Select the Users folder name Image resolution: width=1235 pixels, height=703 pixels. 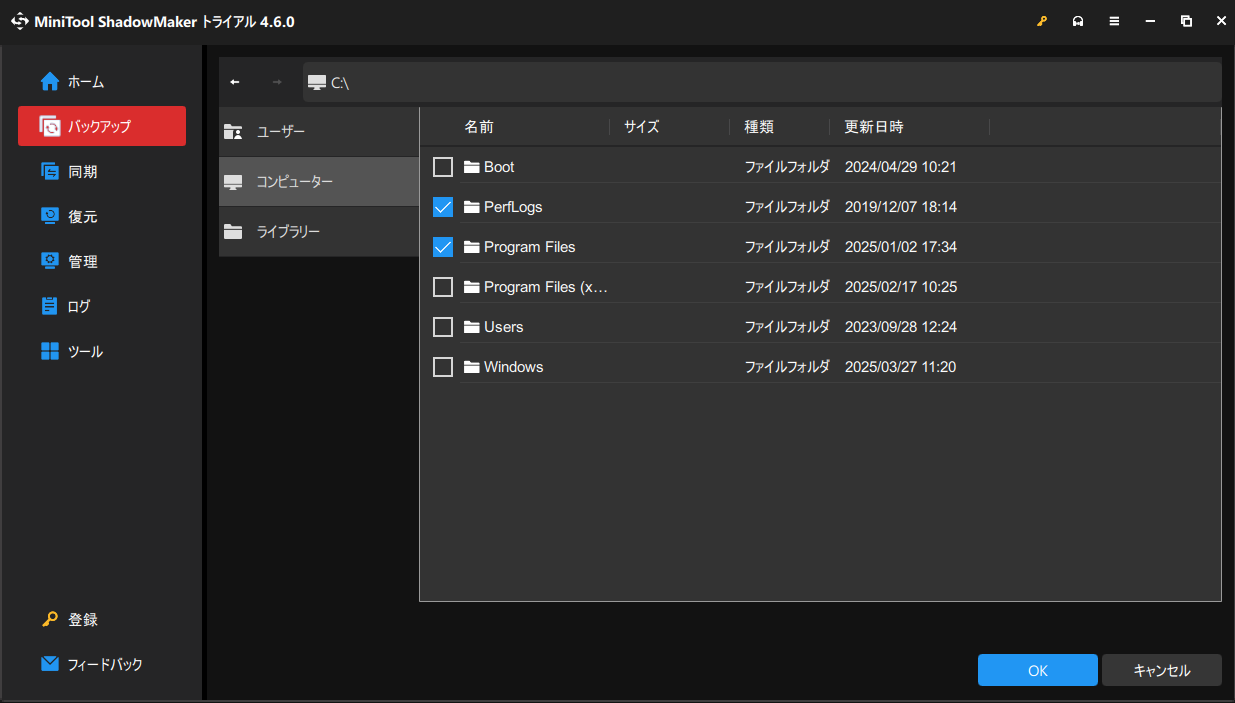504,327
